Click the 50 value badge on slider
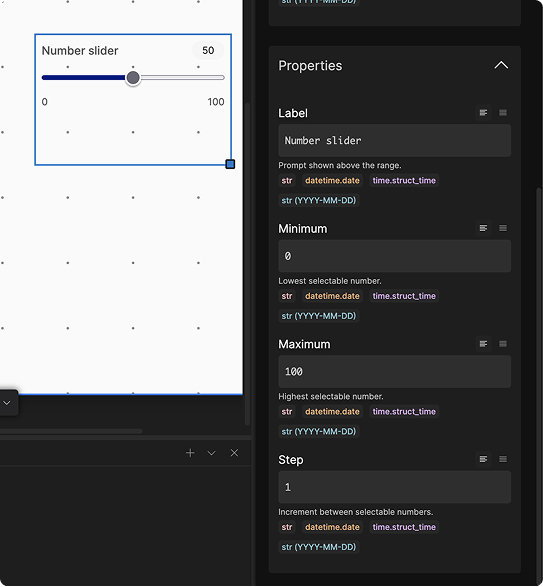The width and height of the screenshot is (543, 587). point(208,51)
